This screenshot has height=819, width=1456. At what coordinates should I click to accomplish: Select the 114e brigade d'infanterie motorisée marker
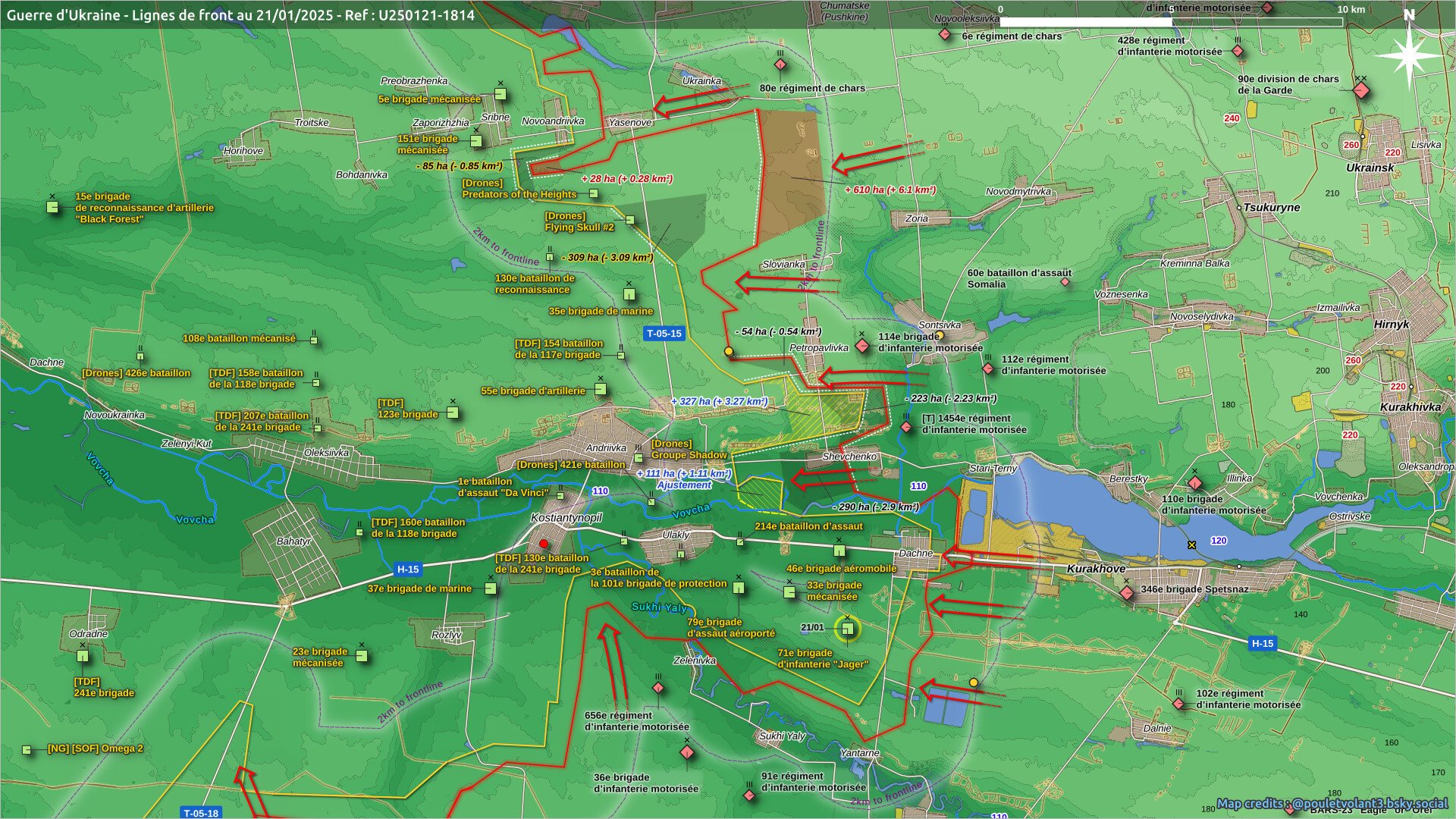click(x=861, y=346)
